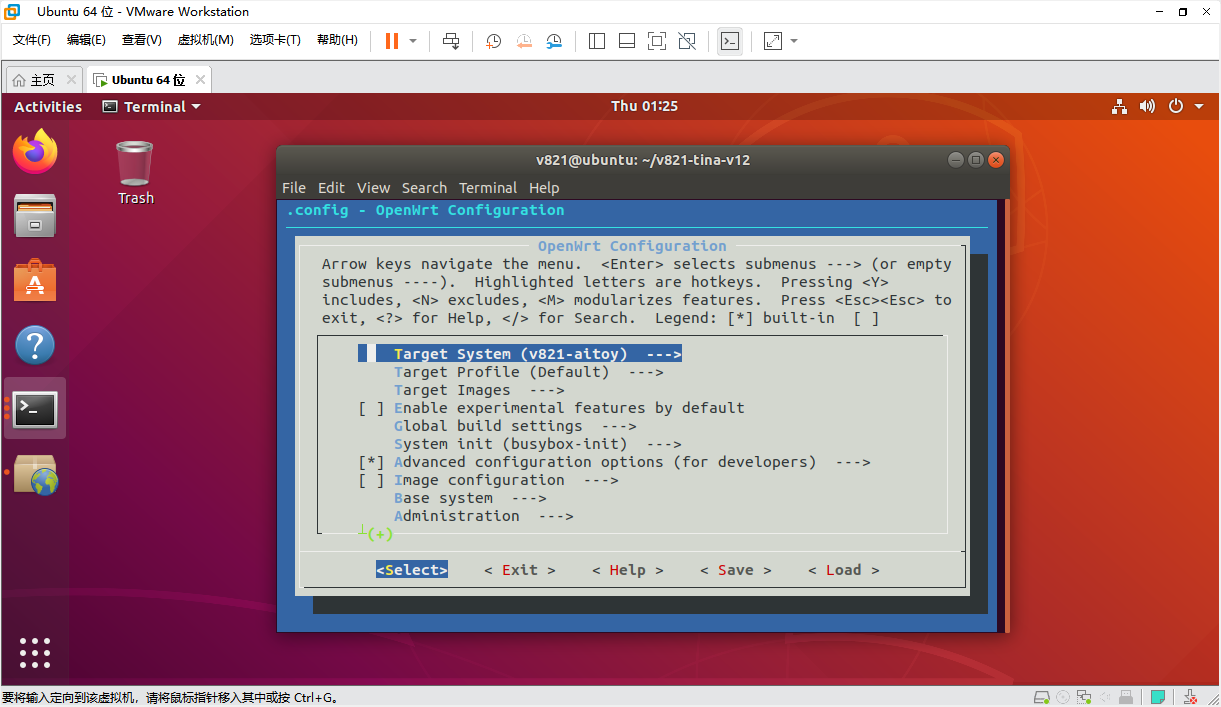
Task: Open Target Profile (Default) submenu
Action: point(528,372)
